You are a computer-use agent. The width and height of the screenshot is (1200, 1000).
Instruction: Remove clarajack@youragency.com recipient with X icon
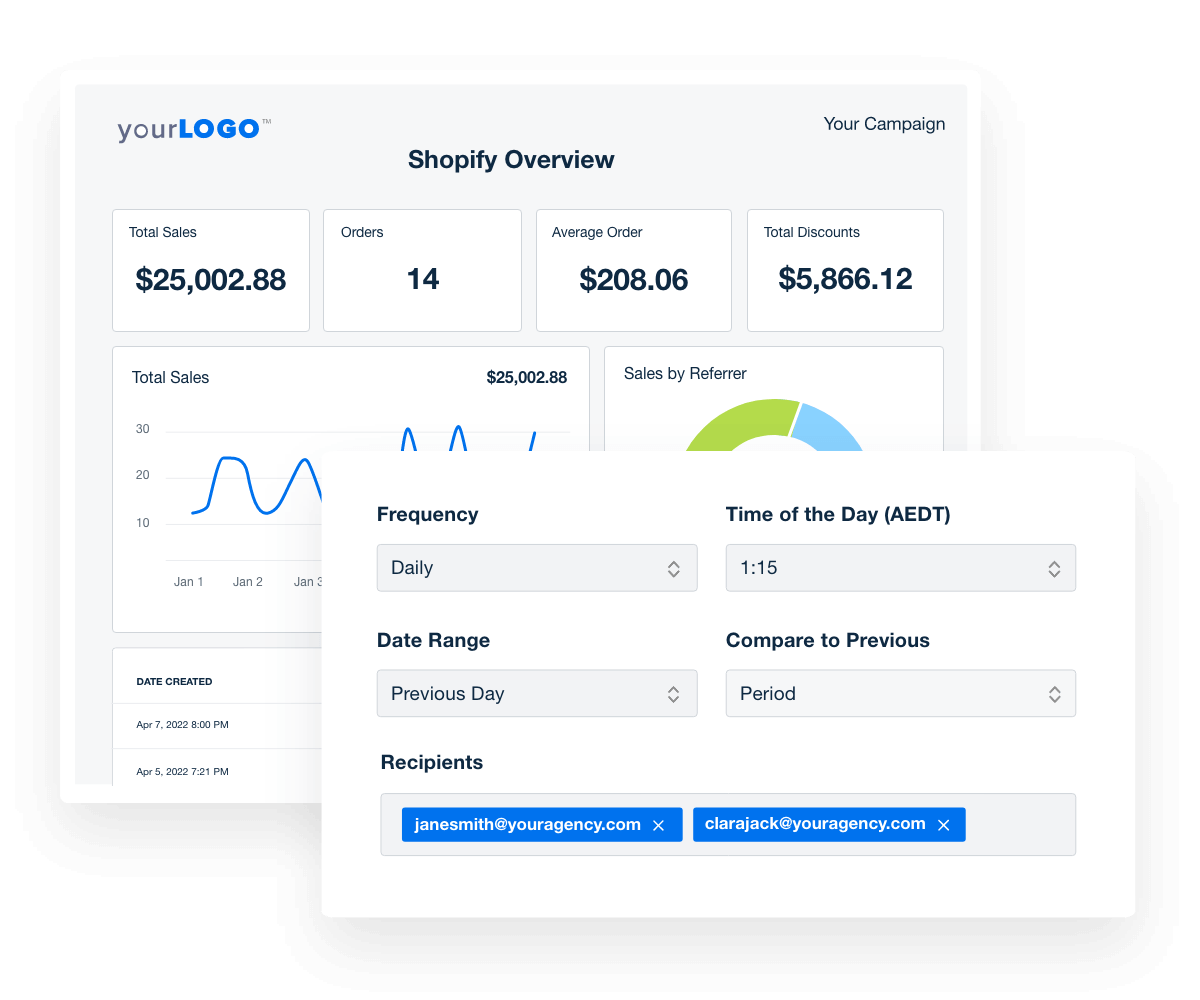[x=943, y=825]
